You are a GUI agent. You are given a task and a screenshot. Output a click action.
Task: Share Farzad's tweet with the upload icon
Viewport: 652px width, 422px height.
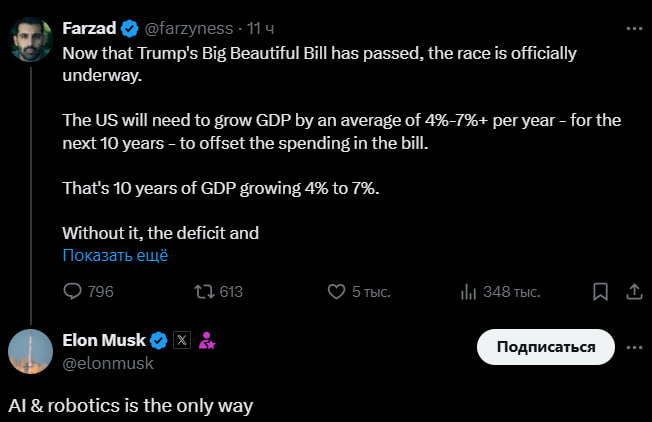point(634,292)
